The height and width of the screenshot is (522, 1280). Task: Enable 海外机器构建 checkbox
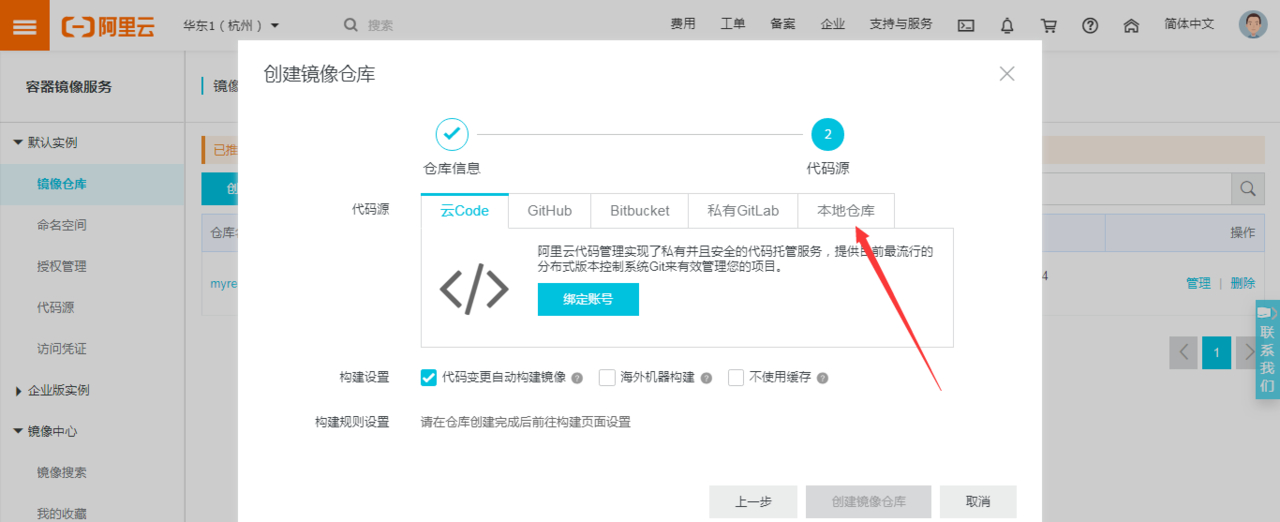pos(607,377)
